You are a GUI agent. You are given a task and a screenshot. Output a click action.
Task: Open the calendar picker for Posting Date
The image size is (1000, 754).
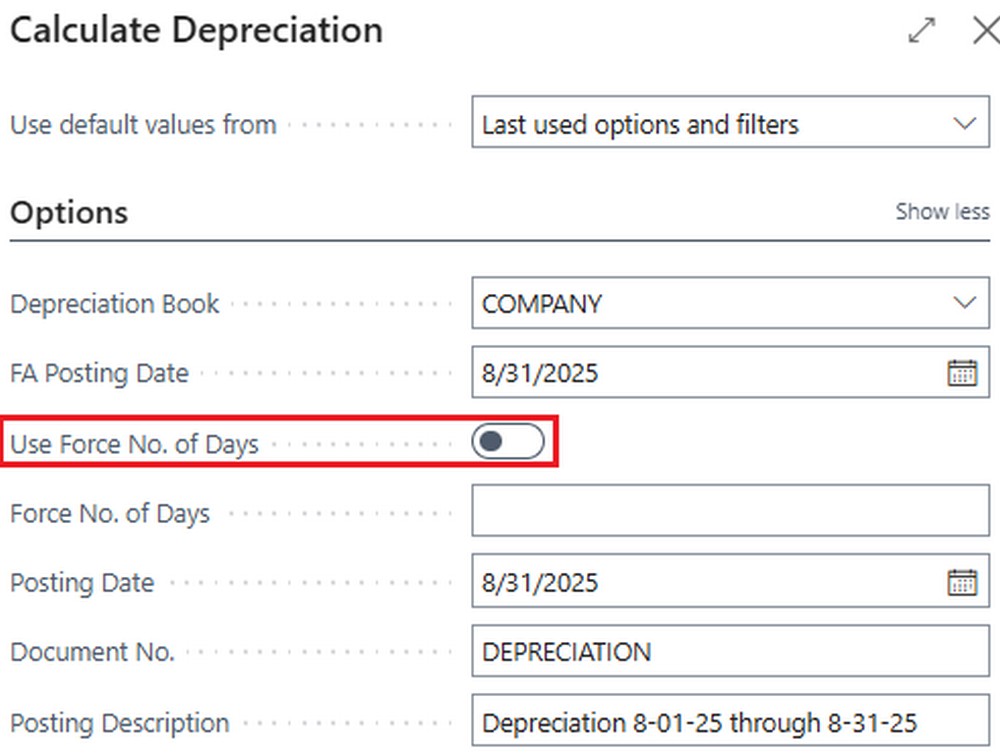pyautogui.click(x=962, y=583)
